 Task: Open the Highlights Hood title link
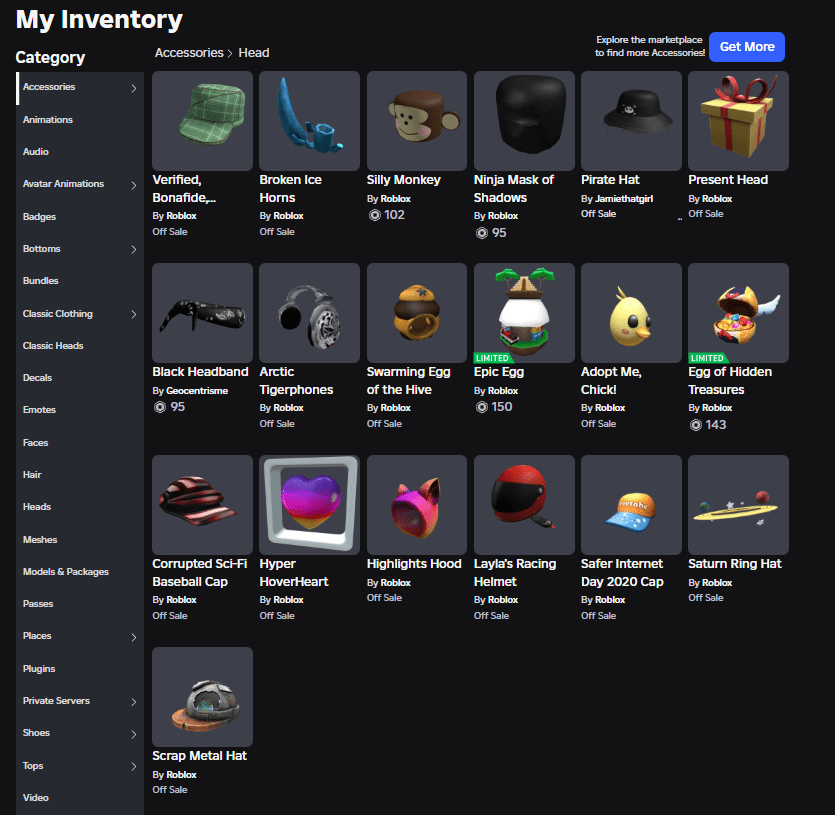click(x=414, y=564)
